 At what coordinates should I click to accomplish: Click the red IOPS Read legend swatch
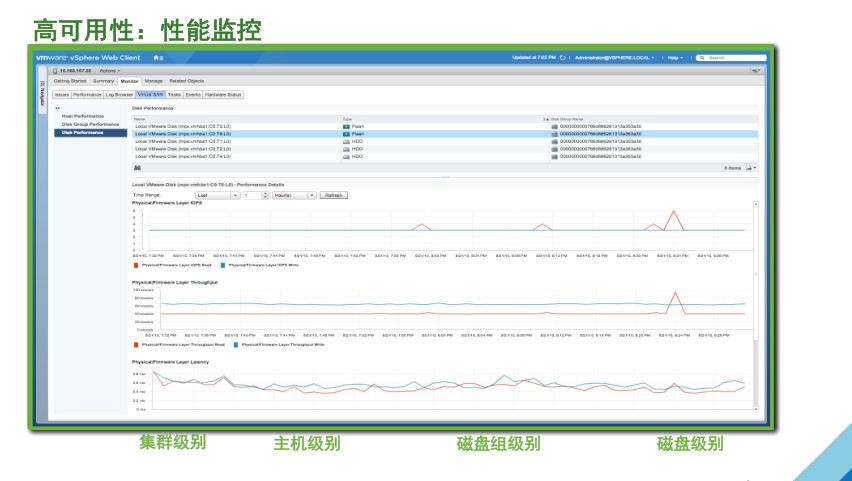point(136,265)
